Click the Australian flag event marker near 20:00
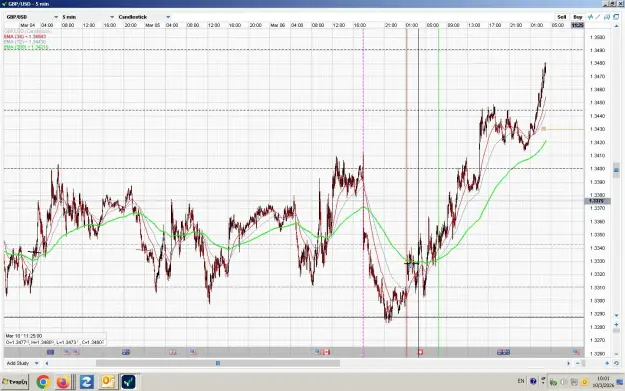This screenshot has height=391, width=625. [126, 352]
